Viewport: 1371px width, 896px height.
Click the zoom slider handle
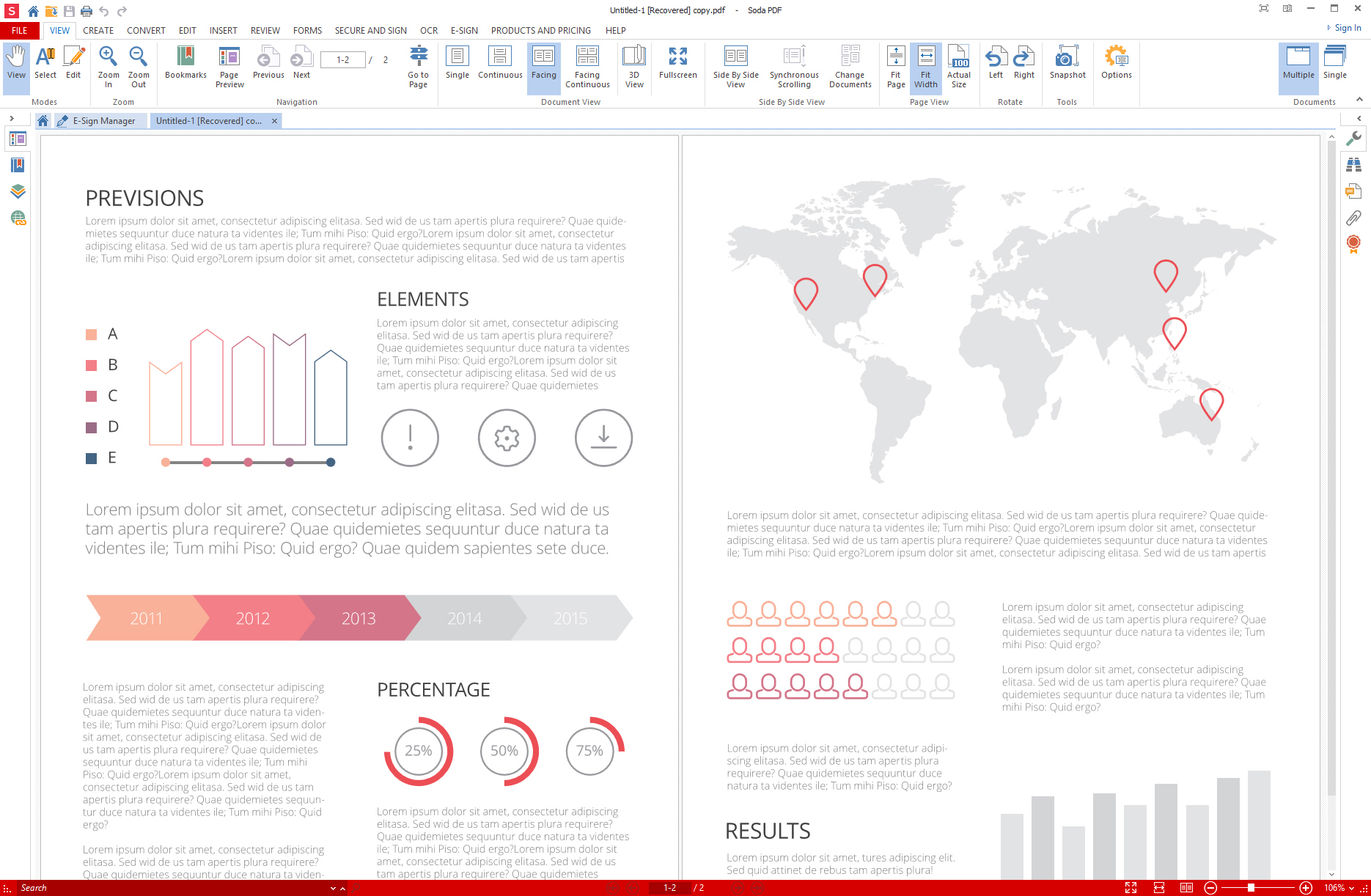coord(1251,888)
